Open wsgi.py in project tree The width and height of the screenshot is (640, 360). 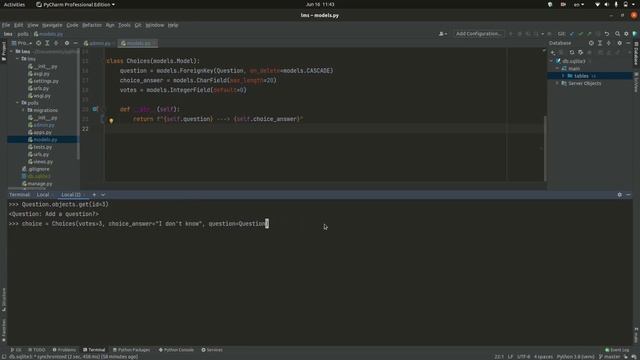(39, 96)
